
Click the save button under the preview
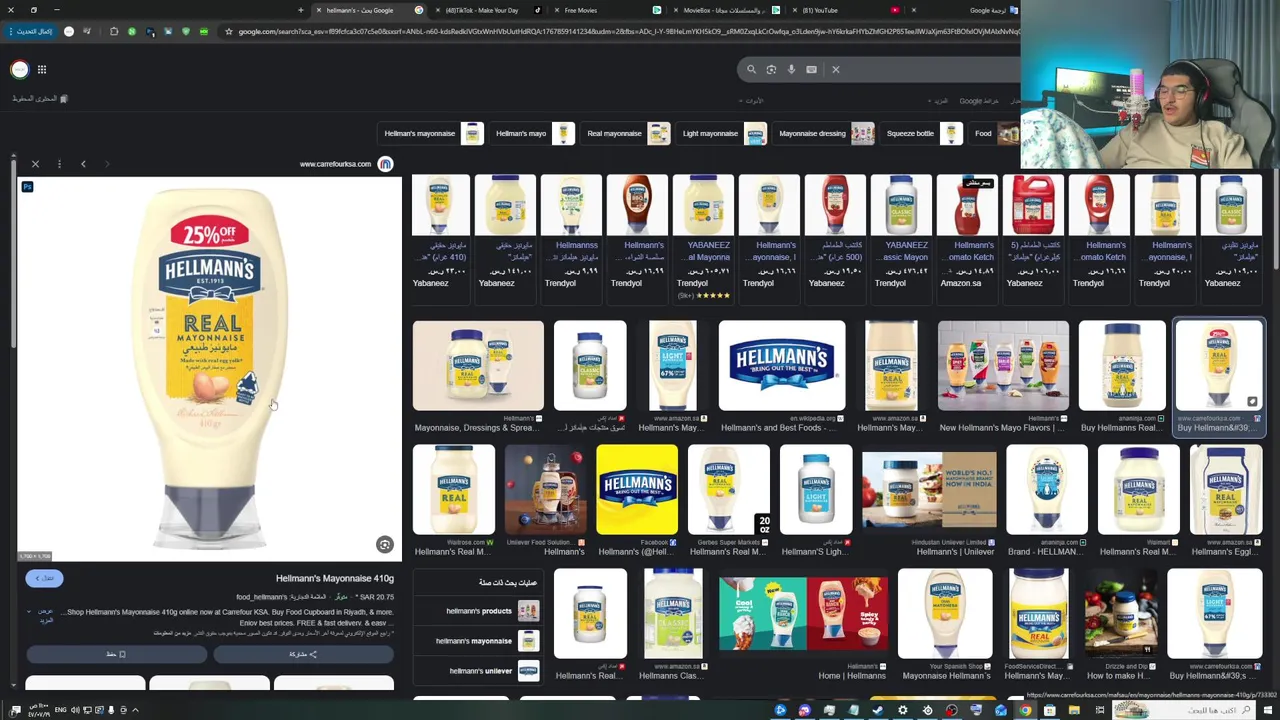coord(116,654)
